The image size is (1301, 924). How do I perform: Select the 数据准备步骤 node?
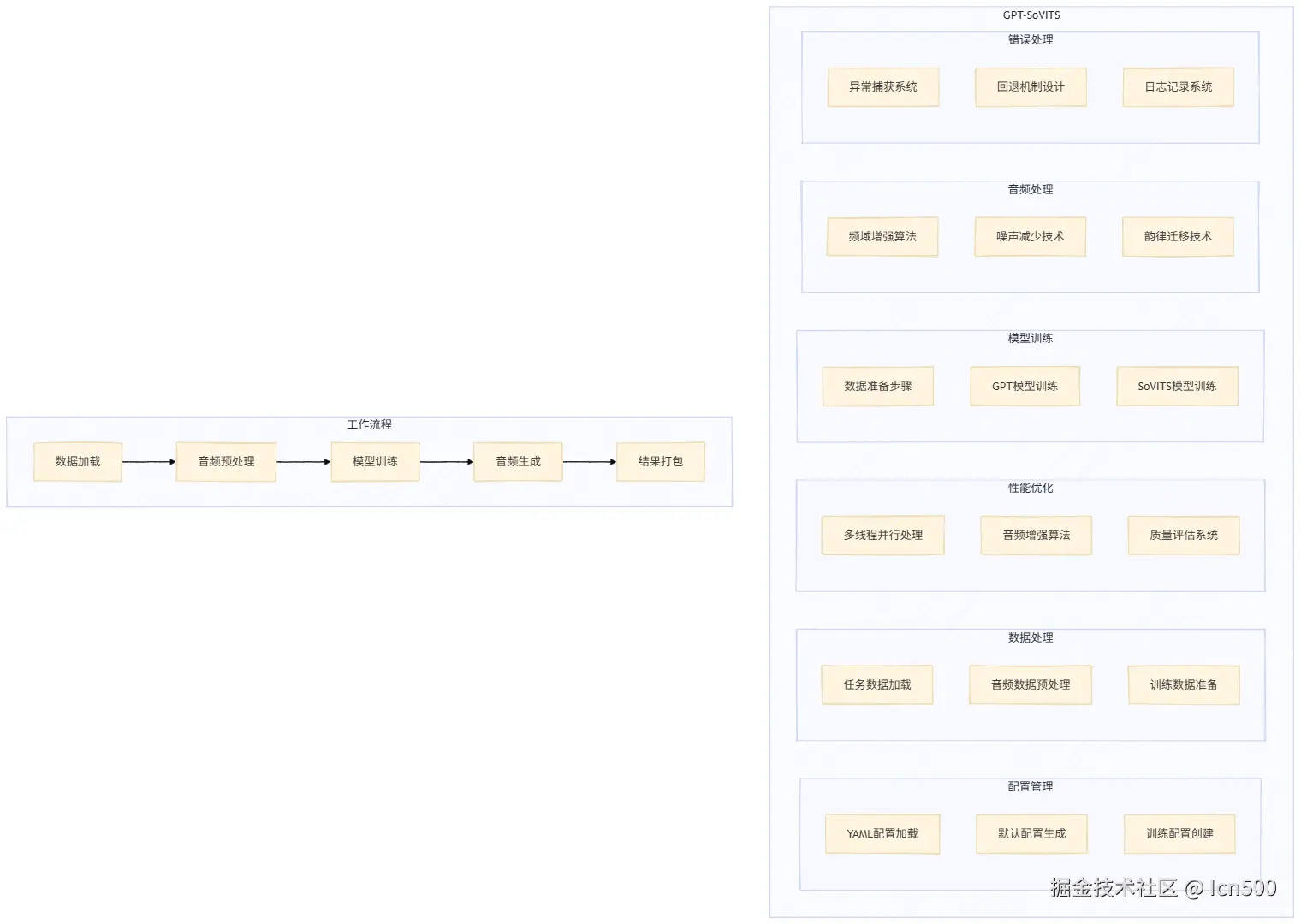[878, 387]
